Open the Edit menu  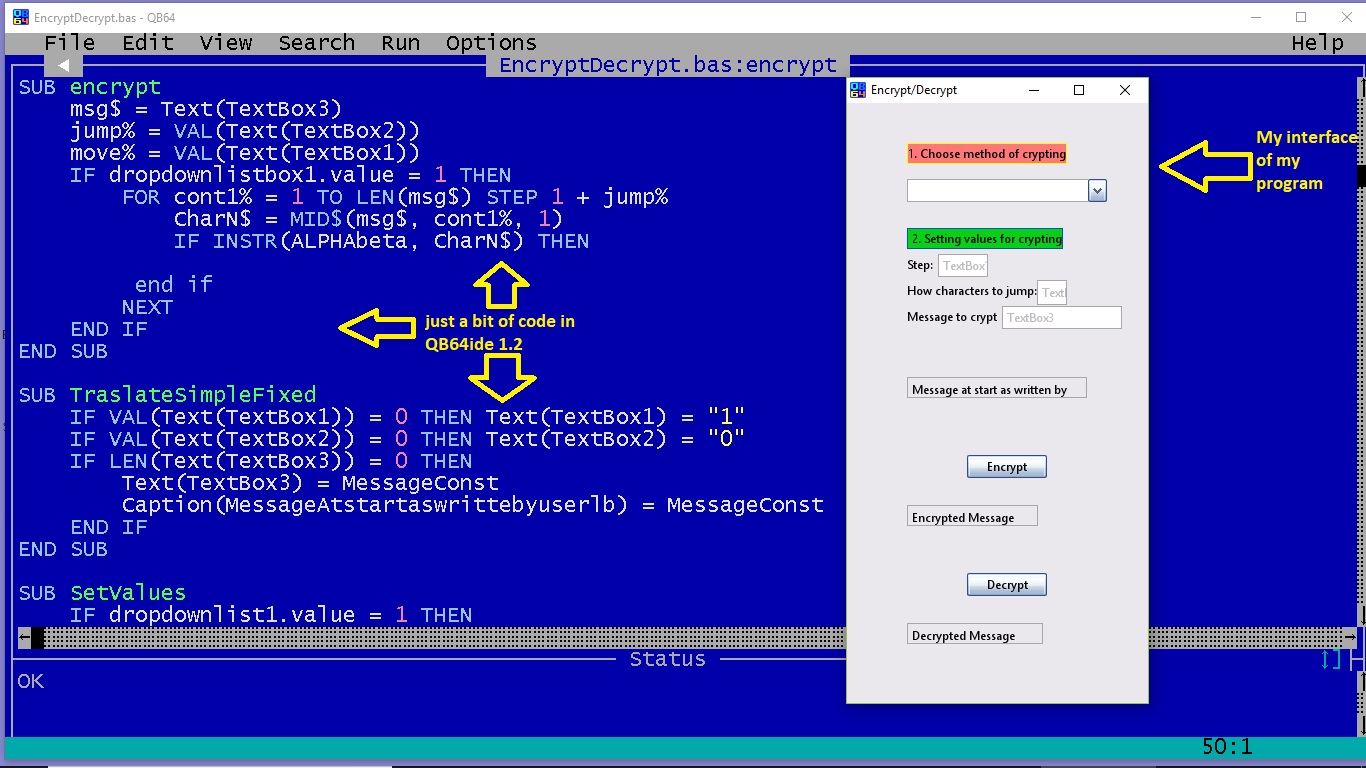tap(148, 43)
